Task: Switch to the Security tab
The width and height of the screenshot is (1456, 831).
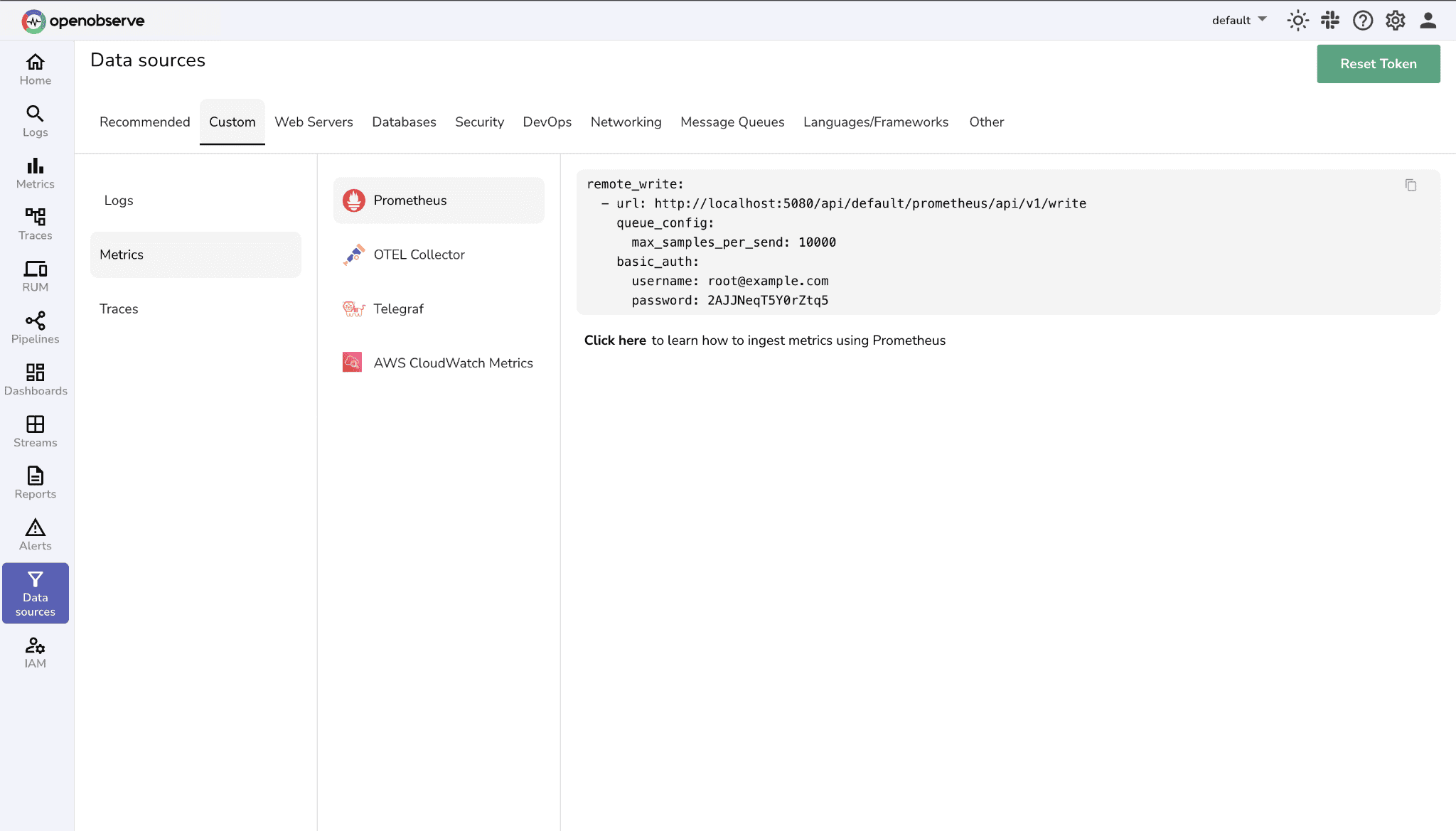Action: (479, 122)
